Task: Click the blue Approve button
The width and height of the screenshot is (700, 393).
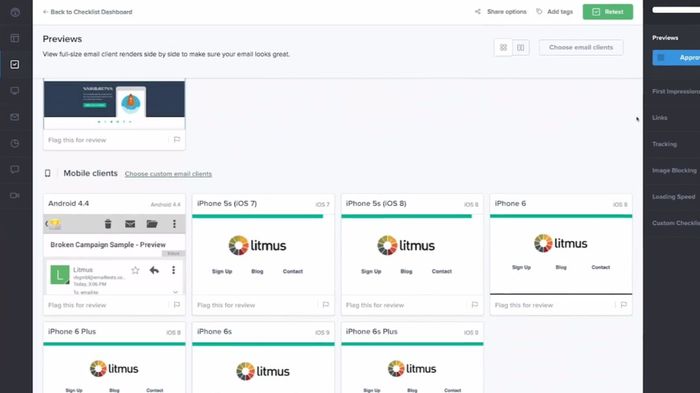Action: pos(676,58)
